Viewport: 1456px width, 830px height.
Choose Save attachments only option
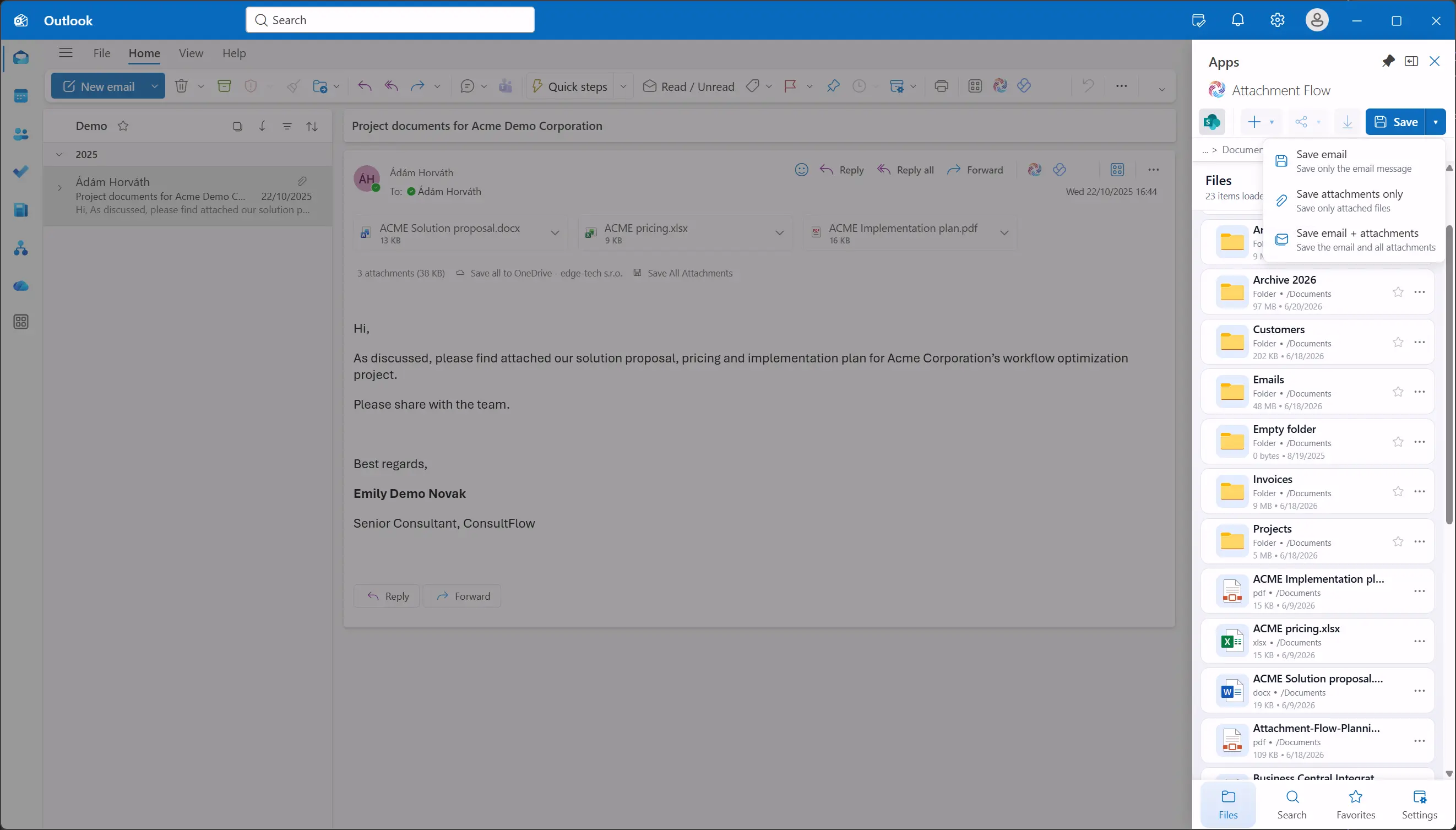[1354, 200]
